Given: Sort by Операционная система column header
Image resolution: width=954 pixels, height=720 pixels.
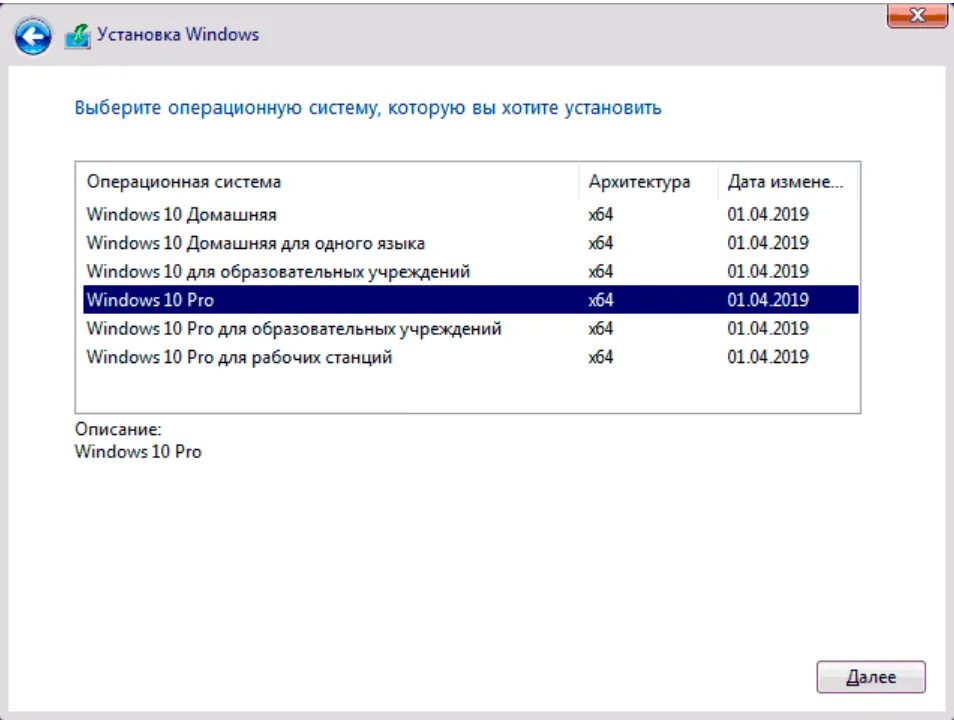Looking at the screenshot, I should (x=328, y=181).
